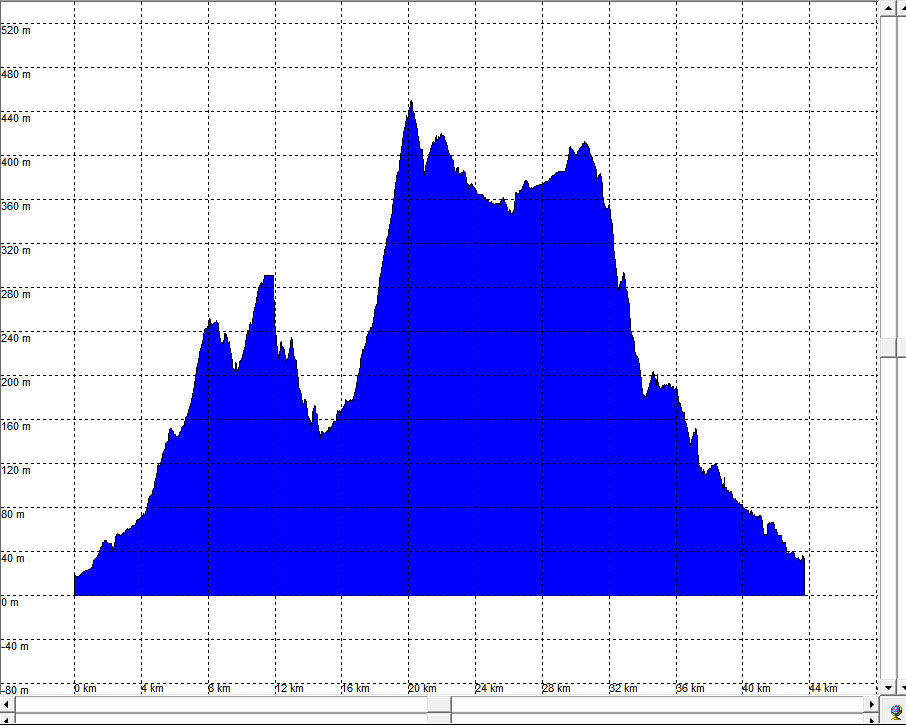Click the "24 km" distance axis label
The width and height of the screenshot is (906, 726).
pyautogui.click(x=490, y=688)
